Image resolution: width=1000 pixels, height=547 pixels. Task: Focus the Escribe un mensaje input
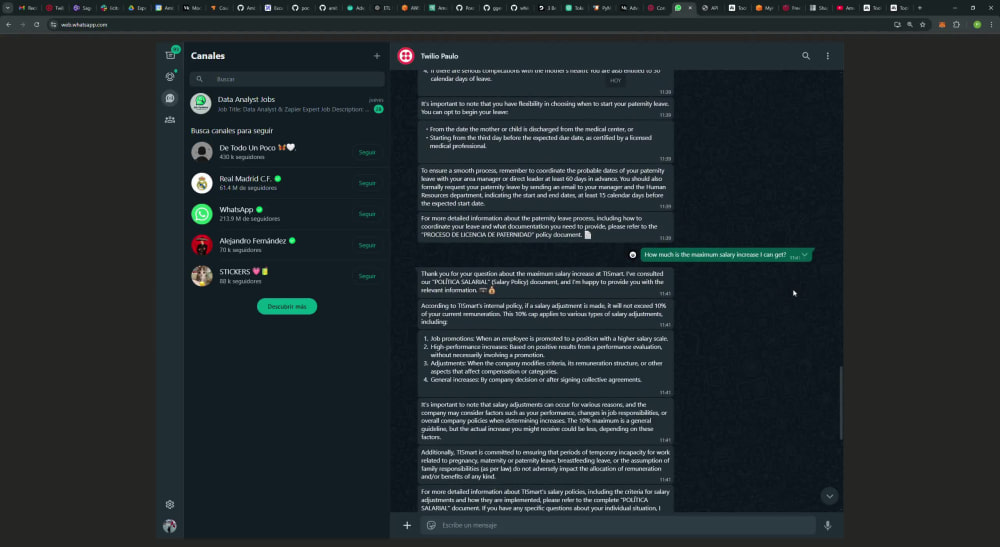tap(617, 525)
